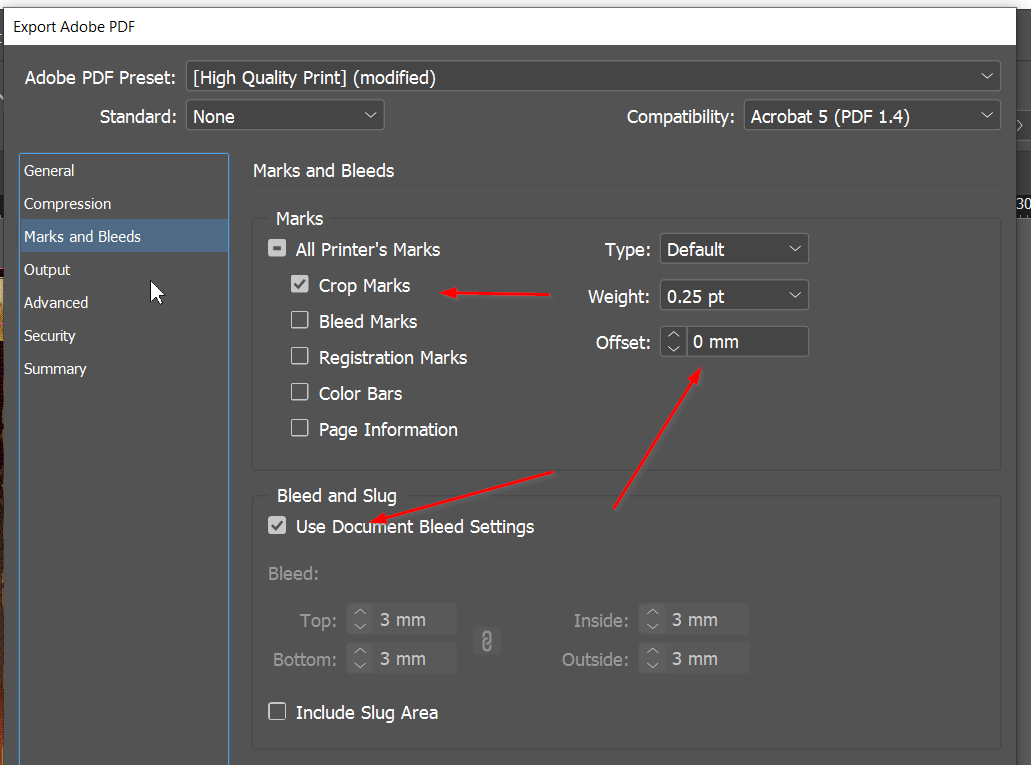Select the Security section
This screenshot has width=1031, height=765.
[x=50, y=336]
